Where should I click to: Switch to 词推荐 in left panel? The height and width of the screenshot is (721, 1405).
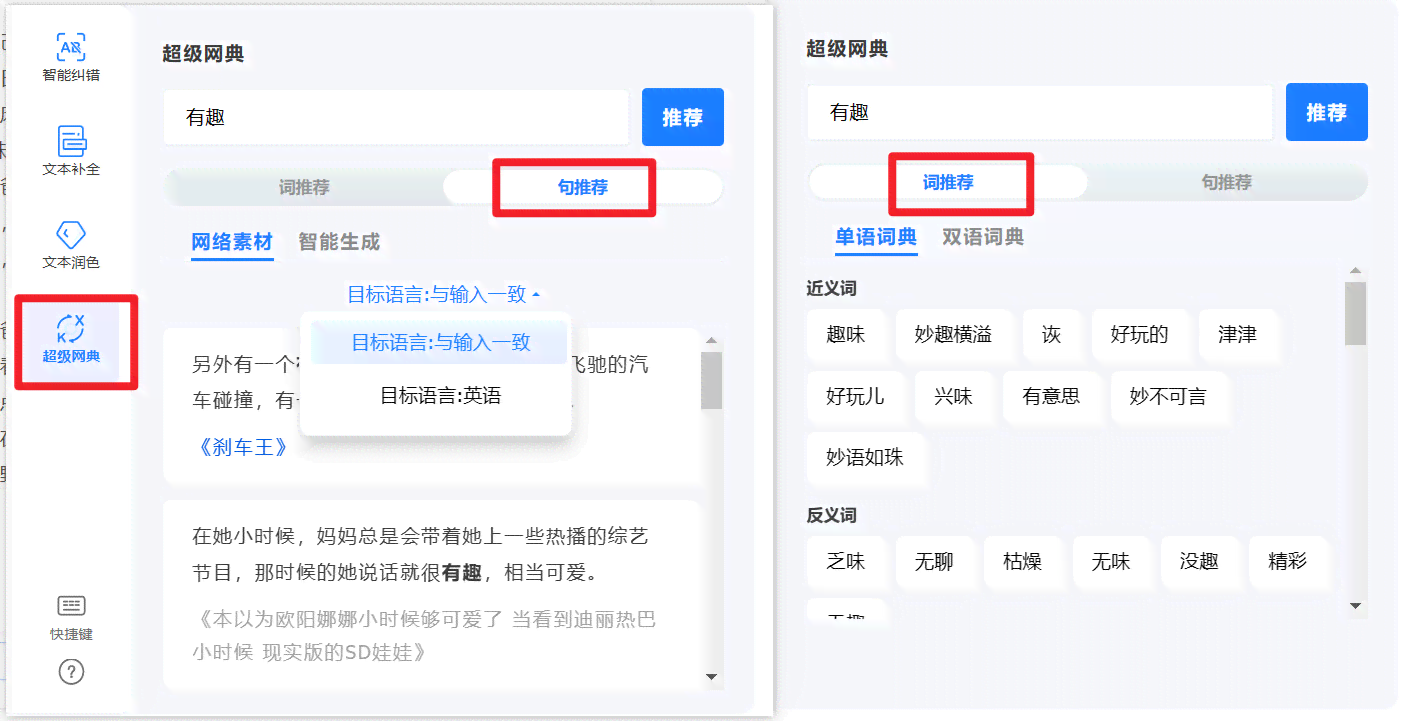tap(304, 187)
